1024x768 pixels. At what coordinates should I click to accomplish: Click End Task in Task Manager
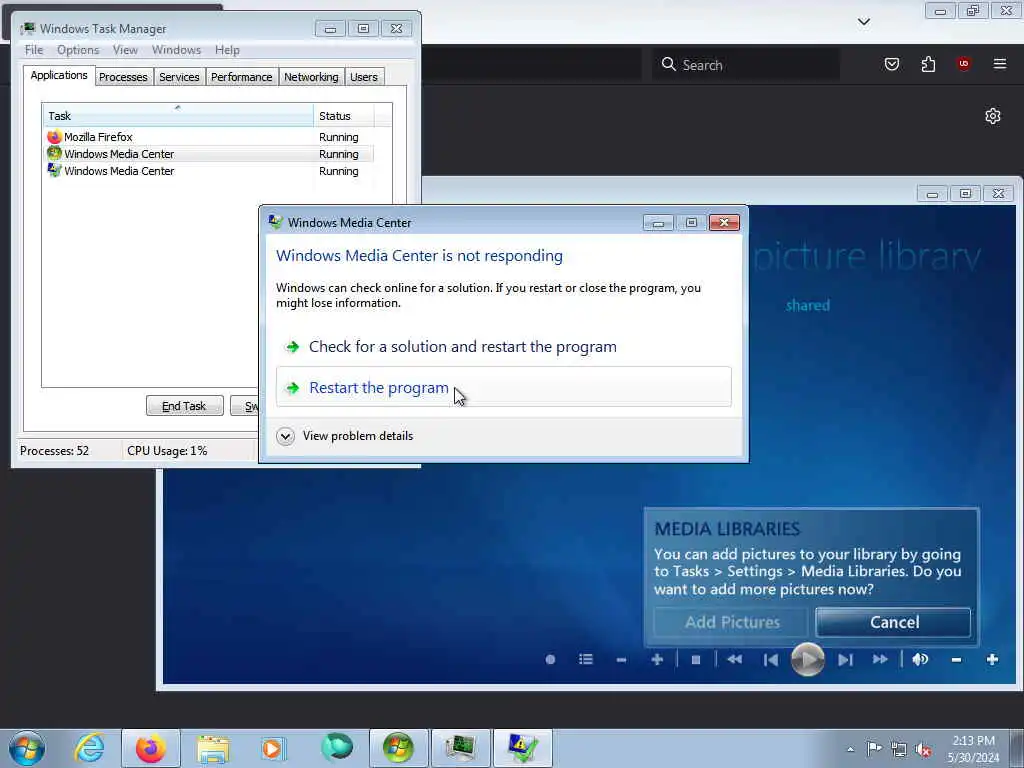[x=184, y=406]
